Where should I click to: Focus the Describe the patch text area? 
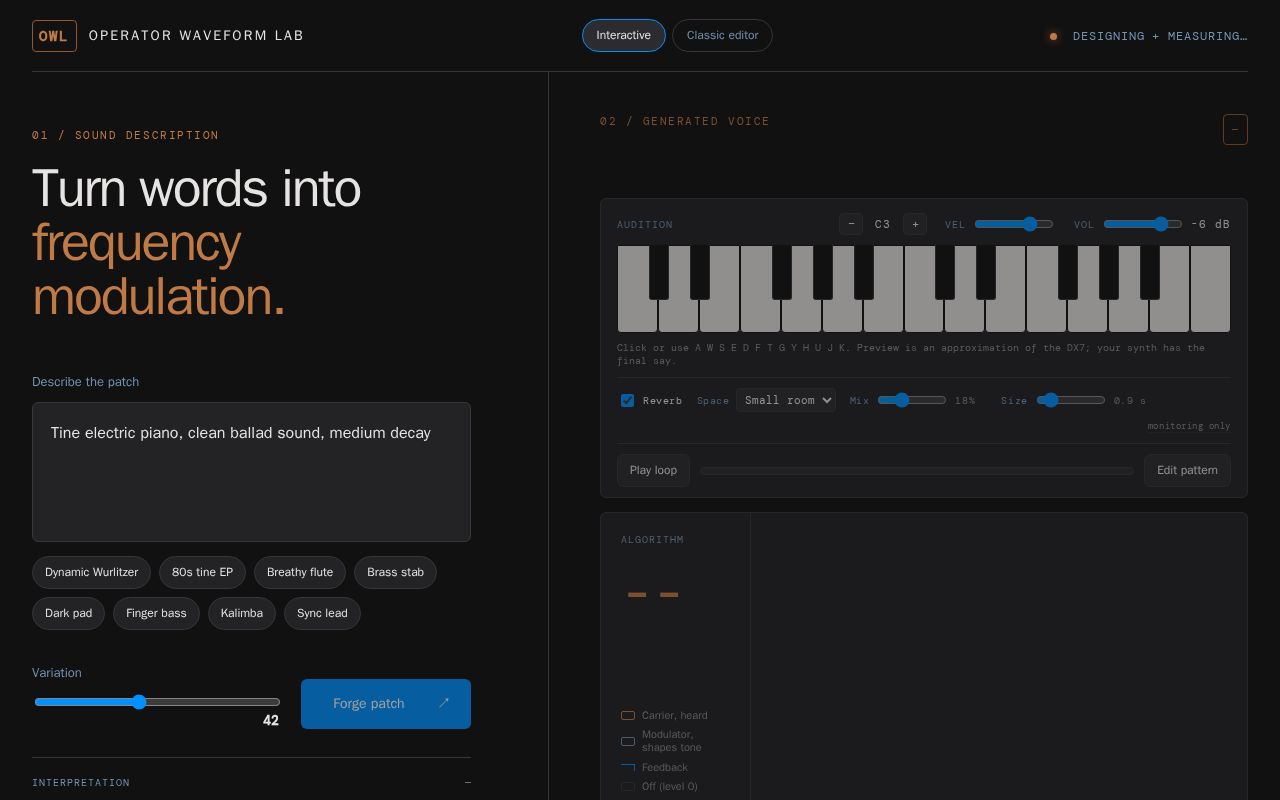pyautogui.click(x=251, y=472)
